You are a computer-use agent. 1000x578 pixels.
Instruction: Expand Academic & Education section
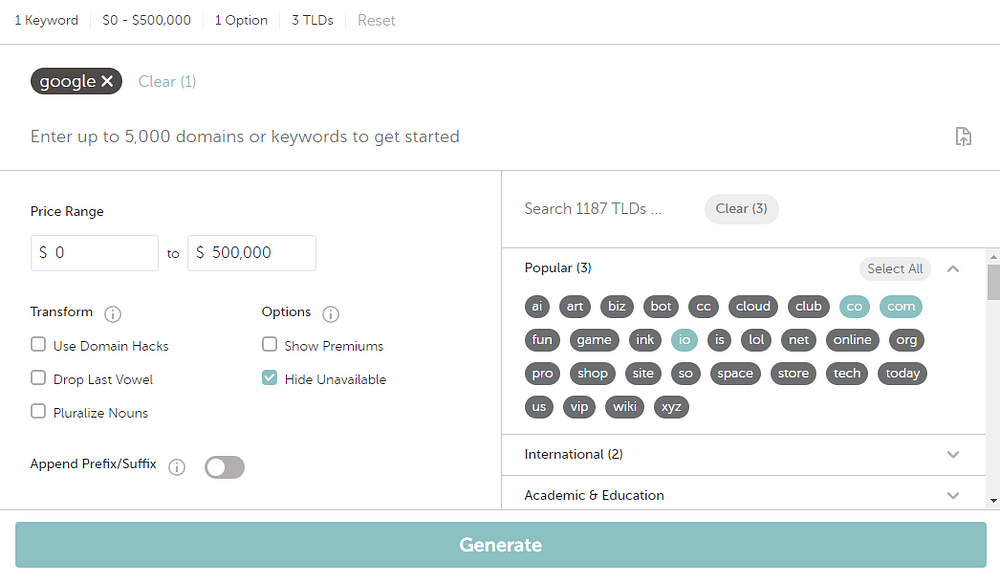click(x=953, y=495)
